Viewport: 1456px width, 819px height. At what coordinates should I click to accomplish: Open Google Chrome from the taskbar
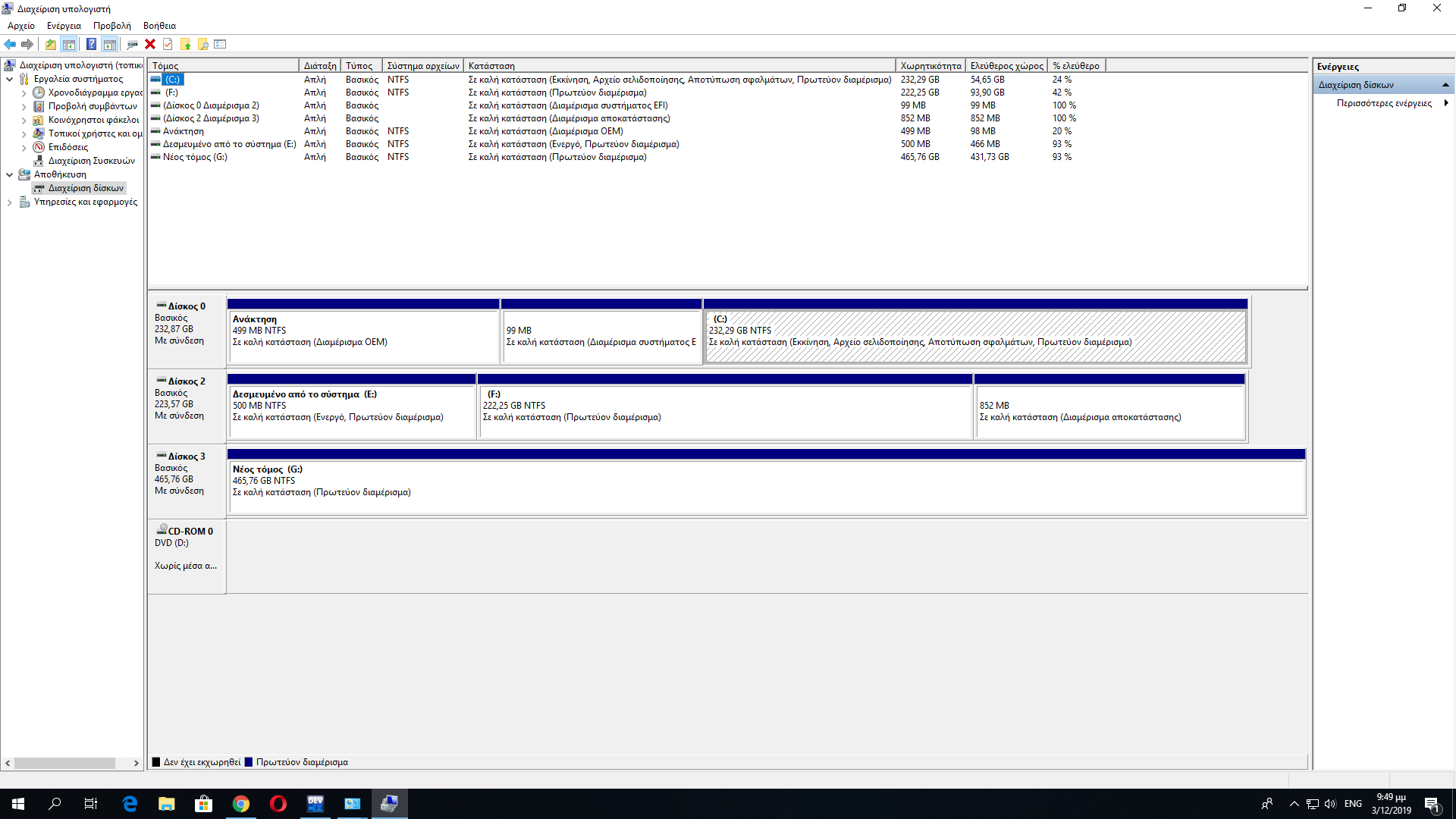(x=241, y=804)
